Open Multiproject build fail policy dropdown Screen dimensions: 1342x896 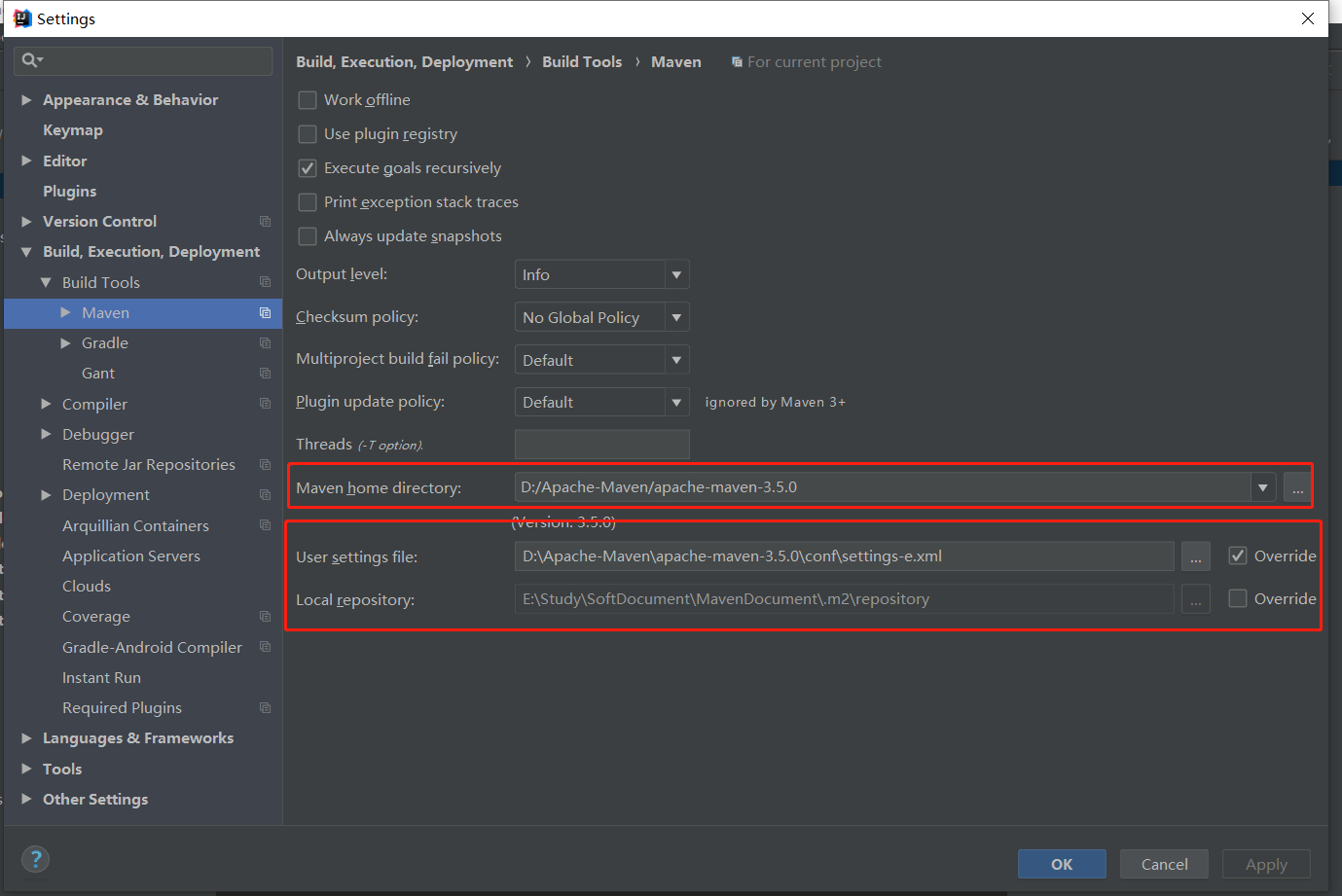coord(602,360)
